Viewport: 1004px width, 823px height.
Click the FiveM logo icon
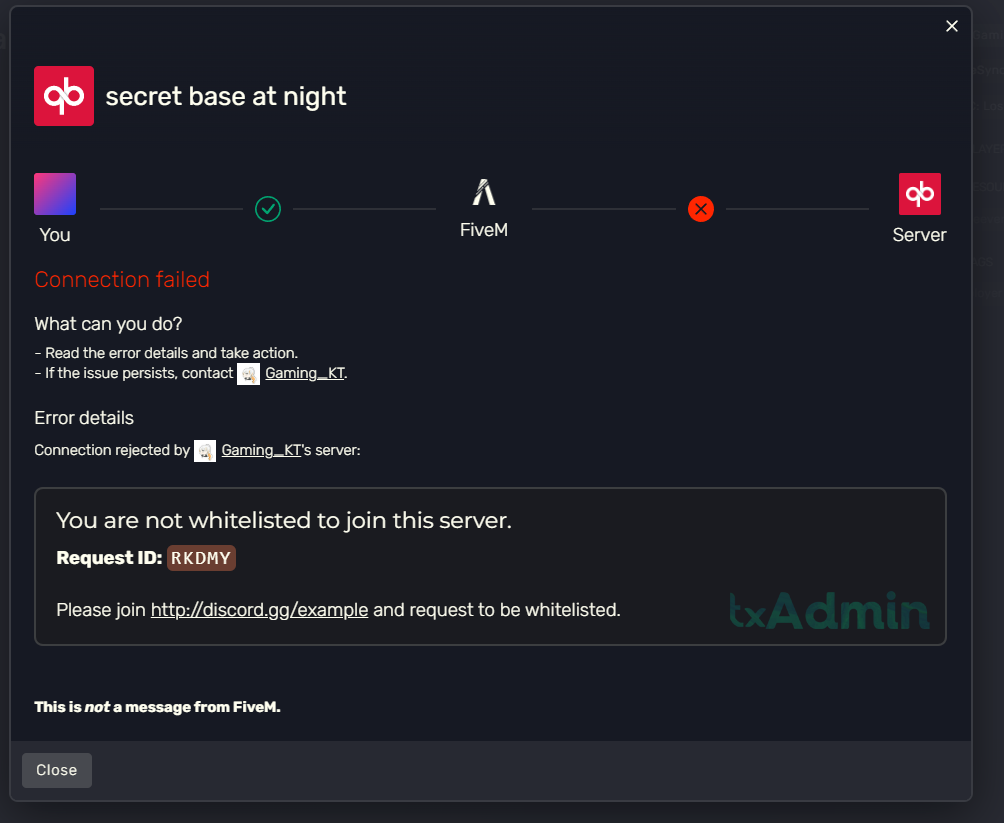(484, 192)
